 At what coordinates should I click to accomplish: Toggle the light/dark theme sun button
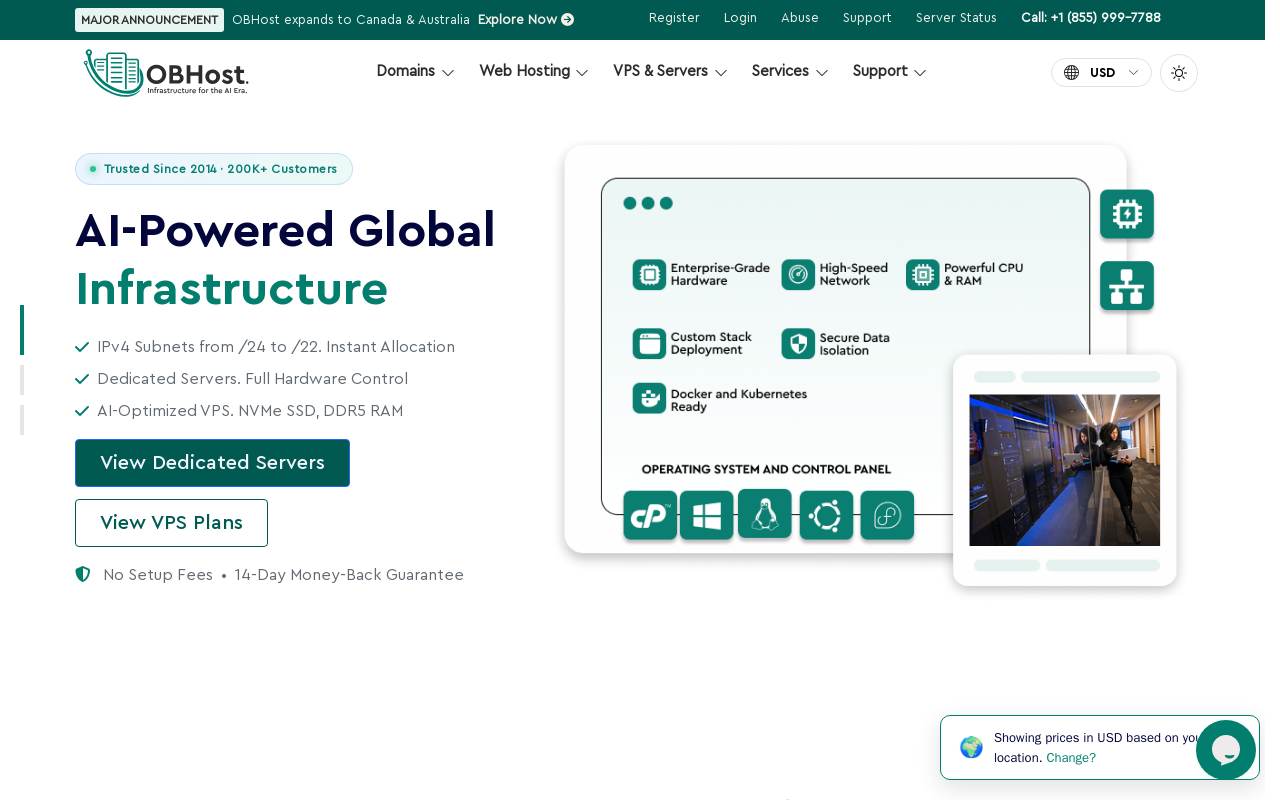tap(1179, 73)
